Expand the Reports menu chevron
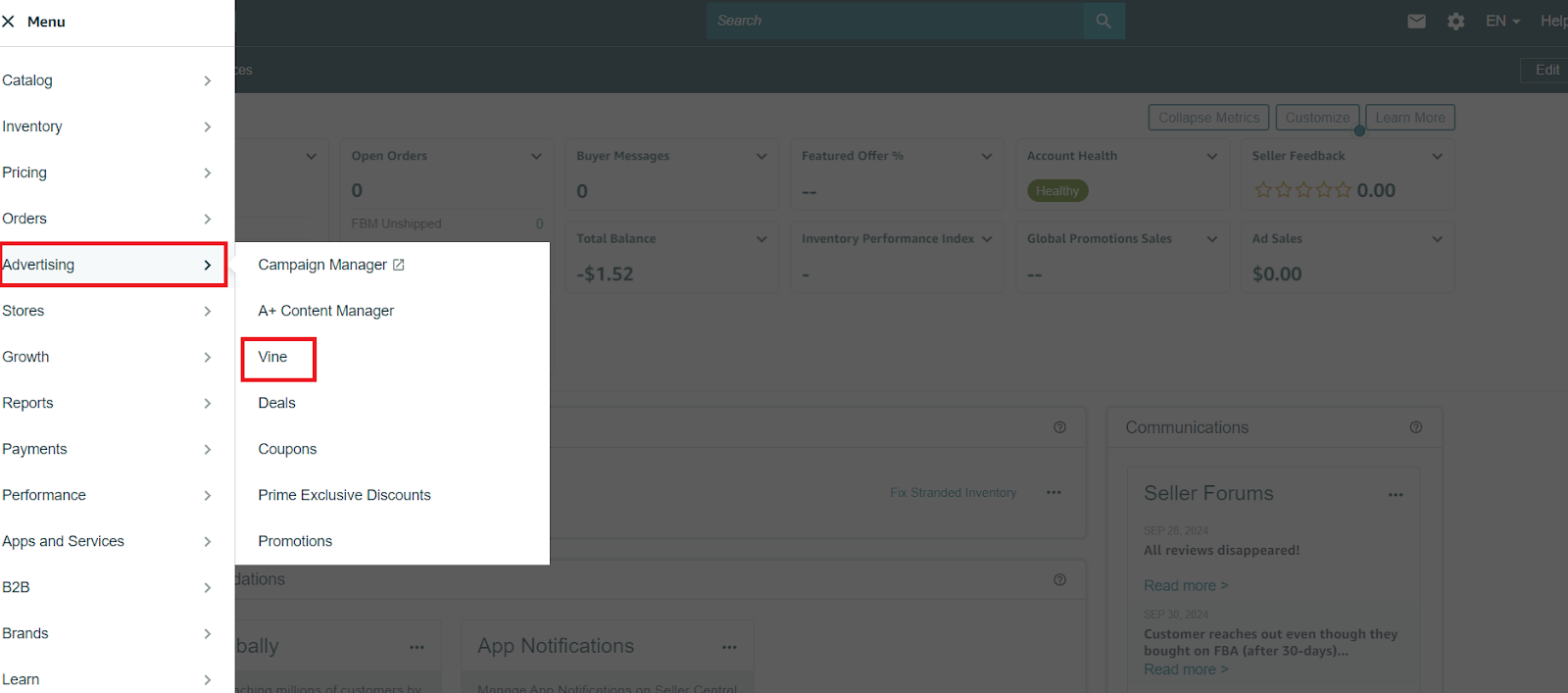This screenshot has width=1568, height=693. (x=207, y=403)
